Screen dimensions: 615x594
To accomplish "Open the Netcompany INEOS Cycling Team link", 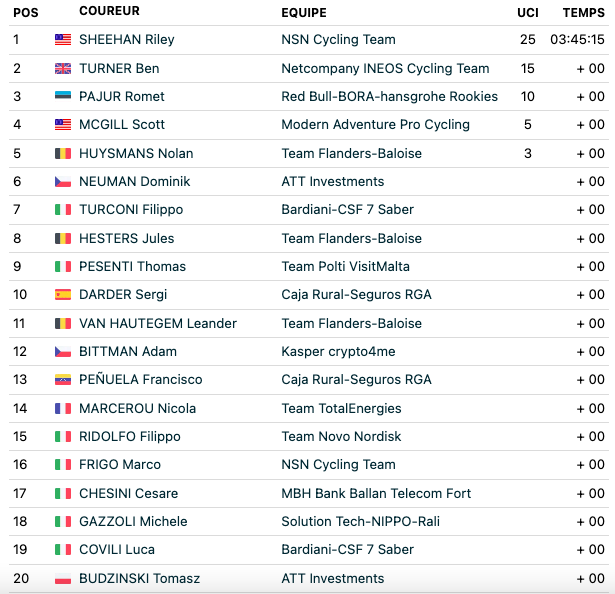I will click(x=385, y=69).
